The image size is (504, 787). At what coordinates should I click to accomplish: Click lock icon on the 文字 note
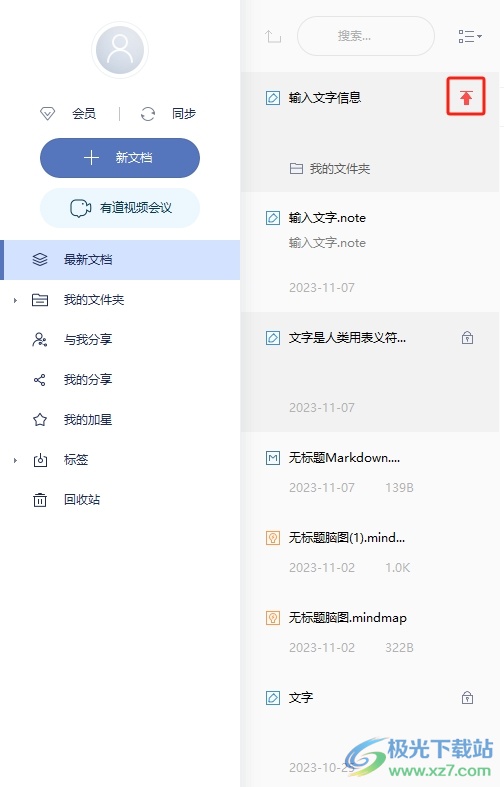pos(467,698)
